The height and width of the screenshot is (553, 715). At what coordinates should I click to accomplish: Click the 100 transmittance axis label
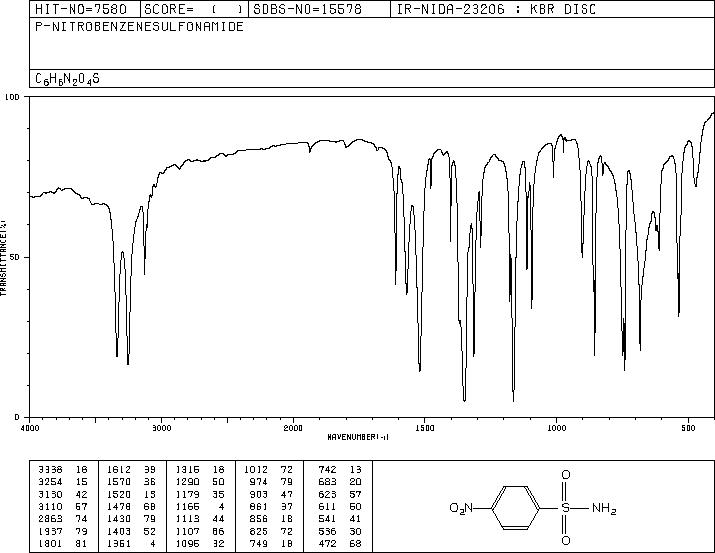(12, 97)
